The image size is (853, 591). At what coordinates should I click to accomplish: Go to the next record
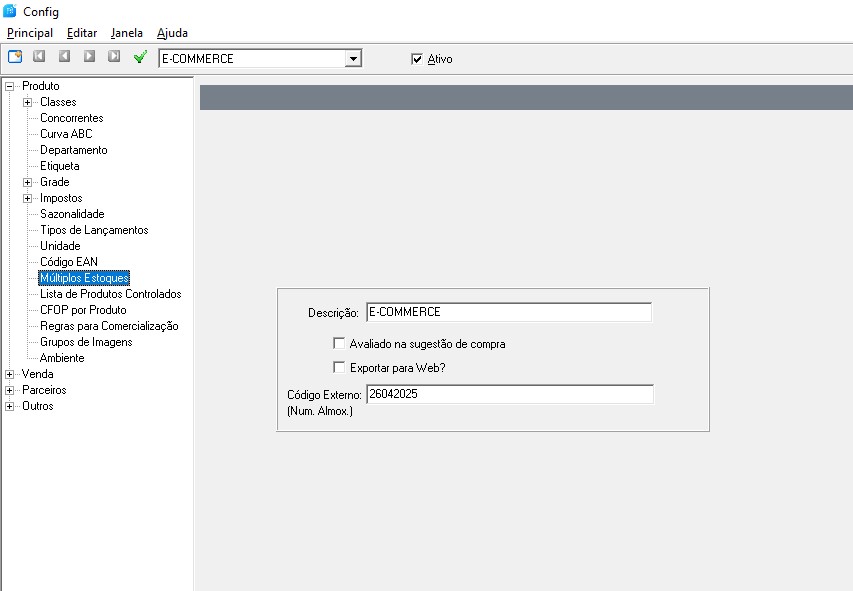[89, 57]
